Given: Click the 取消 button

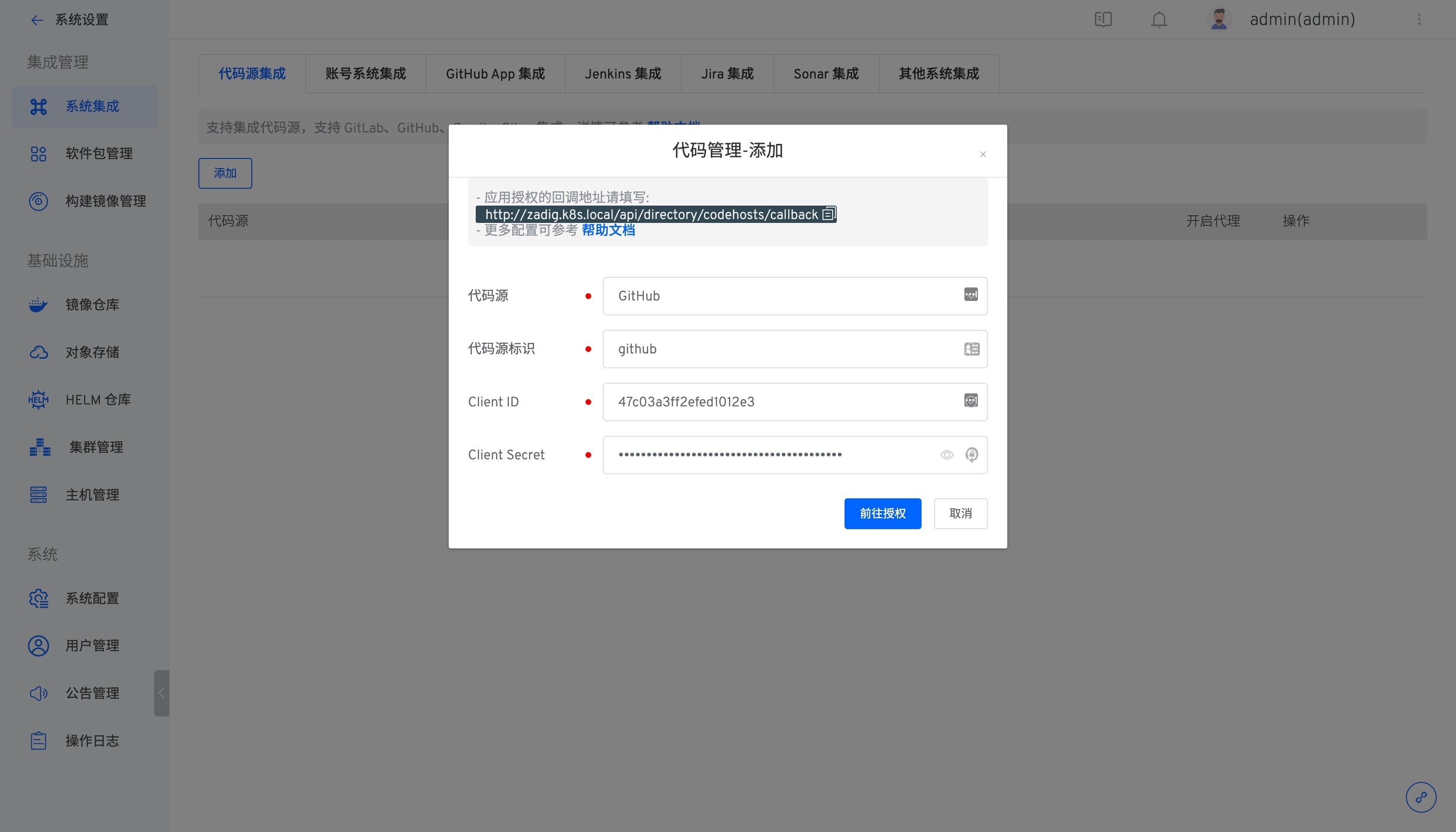Looking at the screenshot, I should (x=961, y=514).
